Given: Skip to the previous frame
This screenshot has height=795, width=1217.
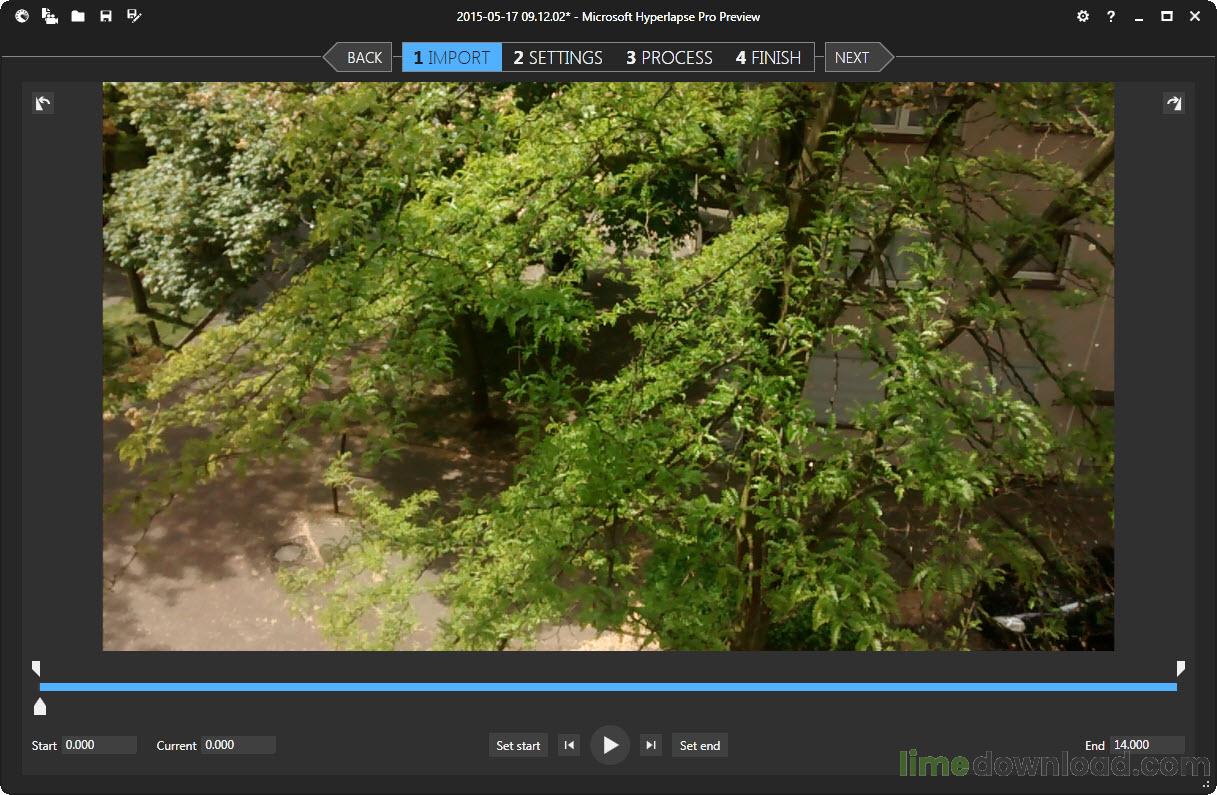Looking at the screenshot, I should click(x=569, y=744).
